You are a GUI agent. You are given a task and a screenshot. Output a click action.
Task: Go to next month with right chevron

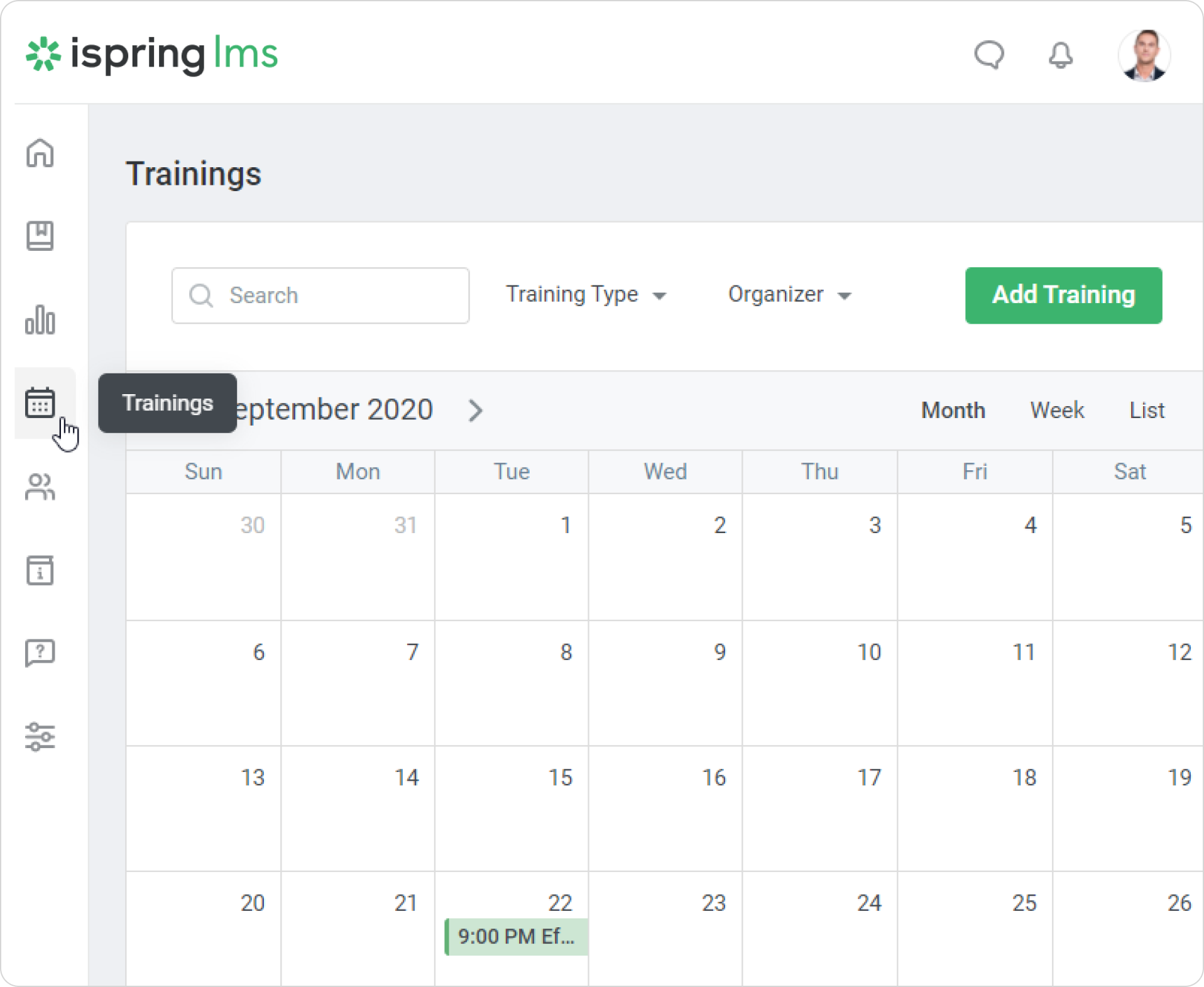click(476, 411)
